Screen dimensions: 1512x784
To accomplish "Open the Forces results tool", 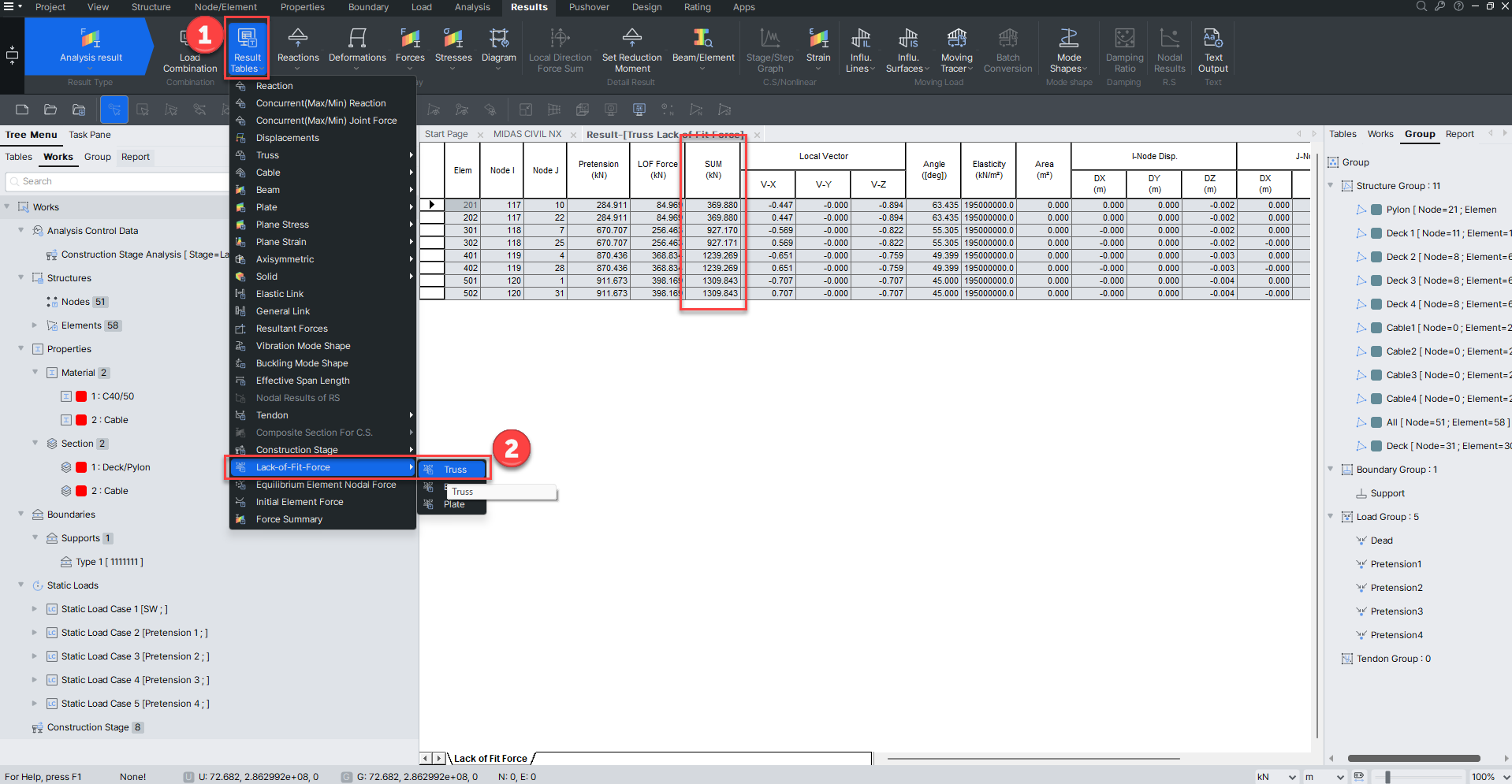I will [410, 47].
